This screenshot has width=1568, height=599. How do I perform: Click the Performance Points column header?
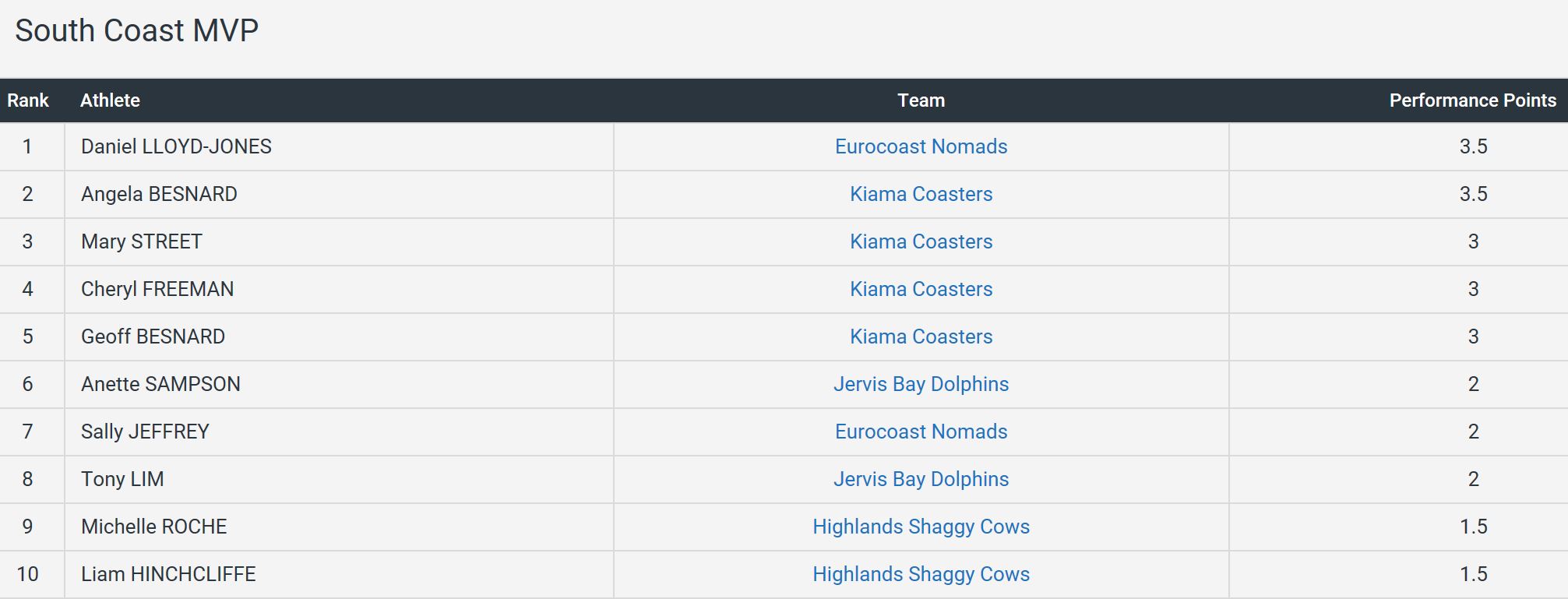(1472, 100)
